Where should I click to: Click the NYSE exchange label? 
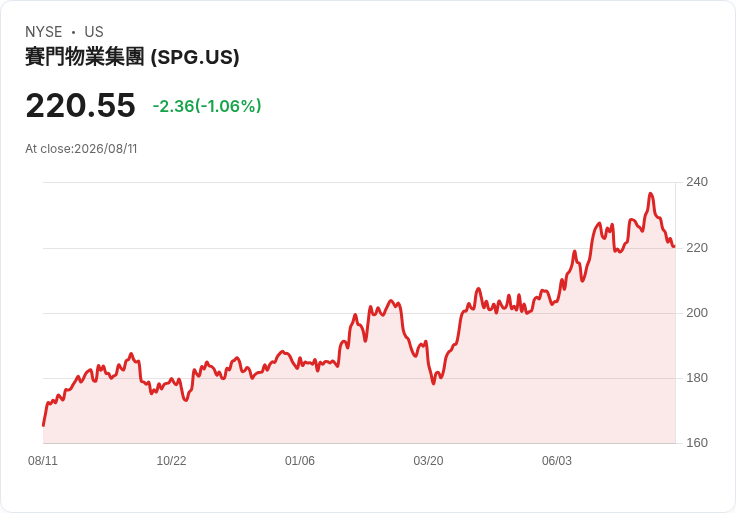coord(43,32)
